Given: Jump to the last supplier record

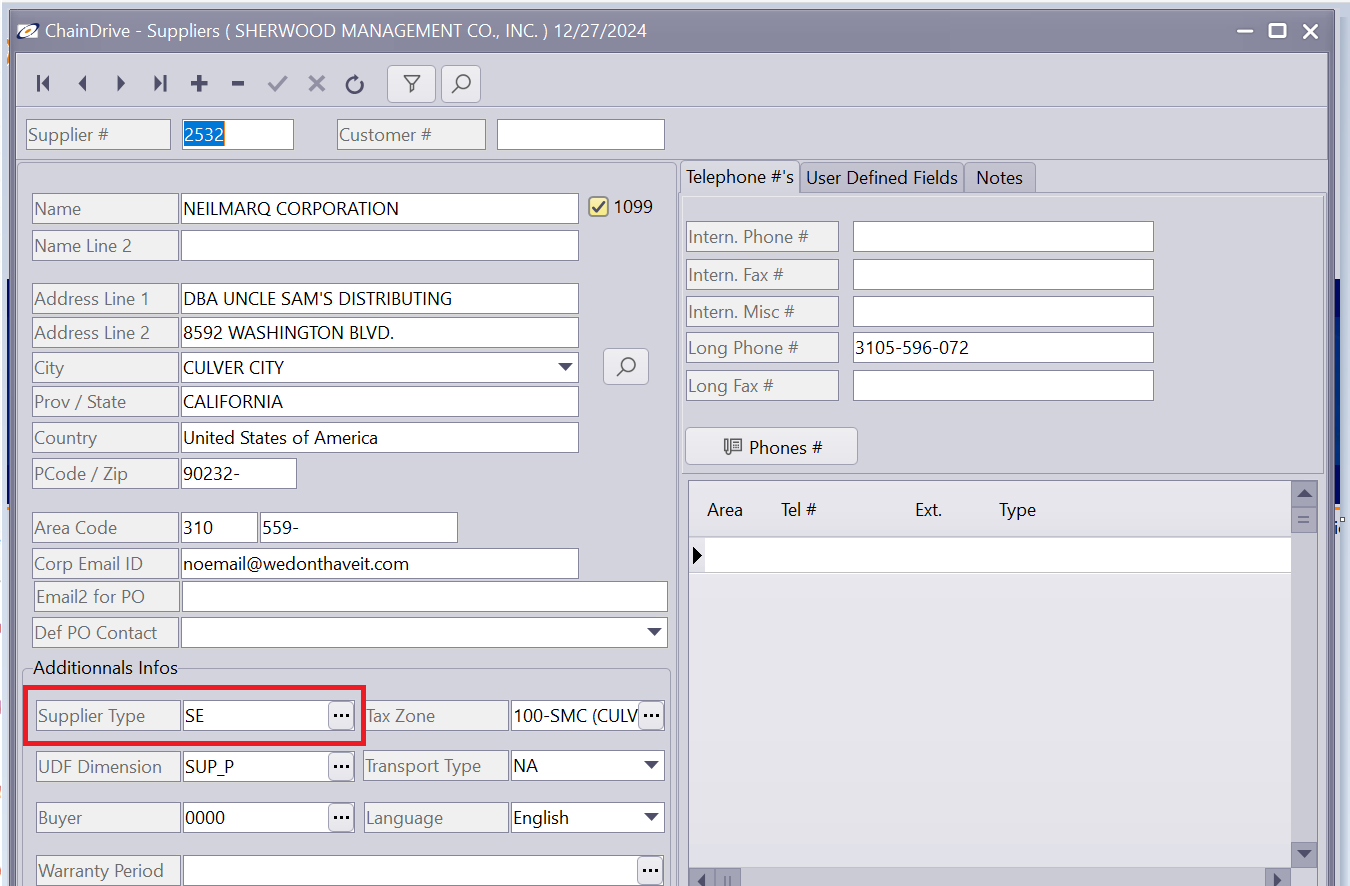Looking at the screenshot, I should (x=160, y=84).
